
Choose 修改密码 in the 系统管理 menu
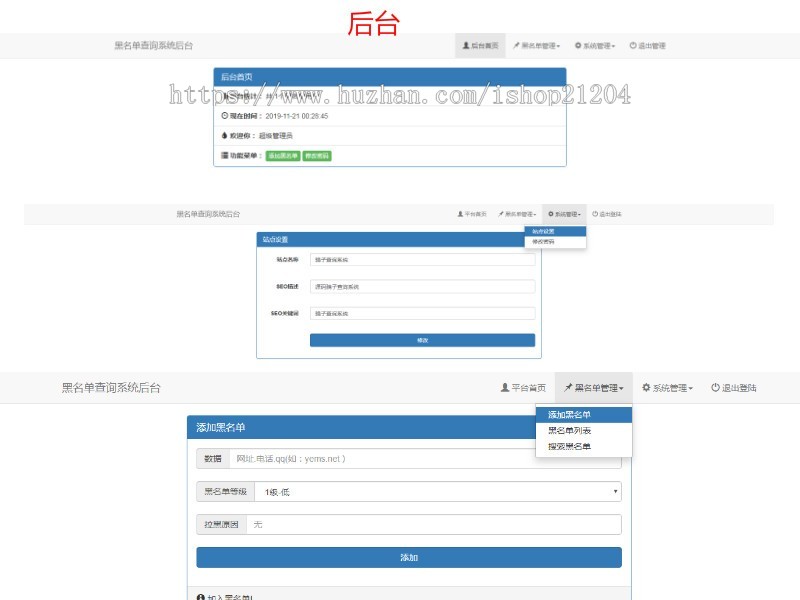tap(555, 242)
